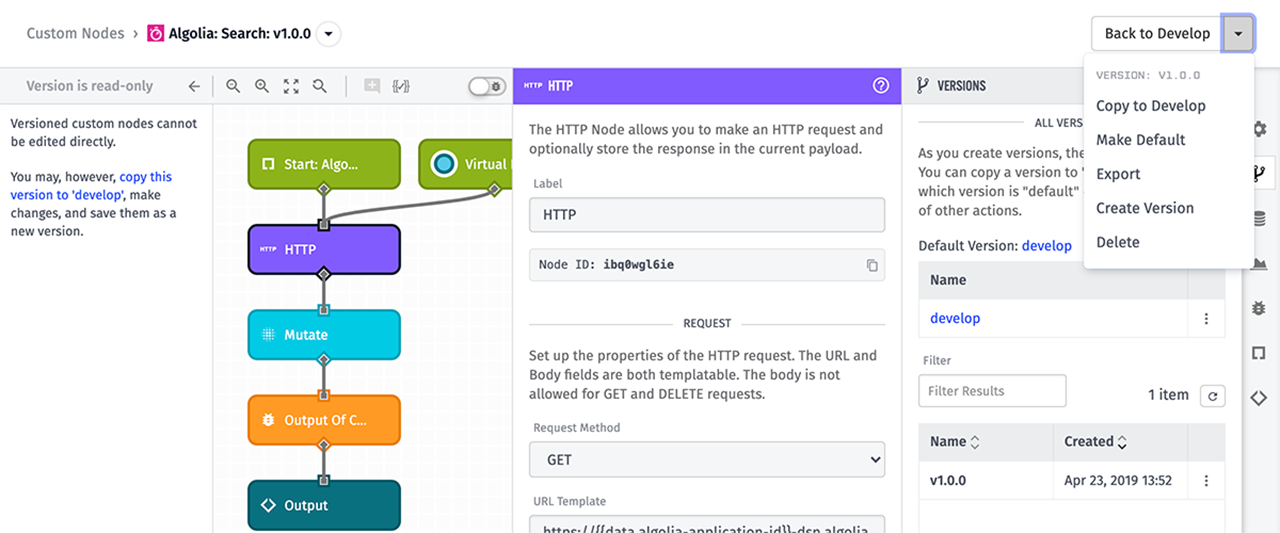Open the version dropdown next to Algolia: Search
The image size is (1280, 533).
click(329, 34)
